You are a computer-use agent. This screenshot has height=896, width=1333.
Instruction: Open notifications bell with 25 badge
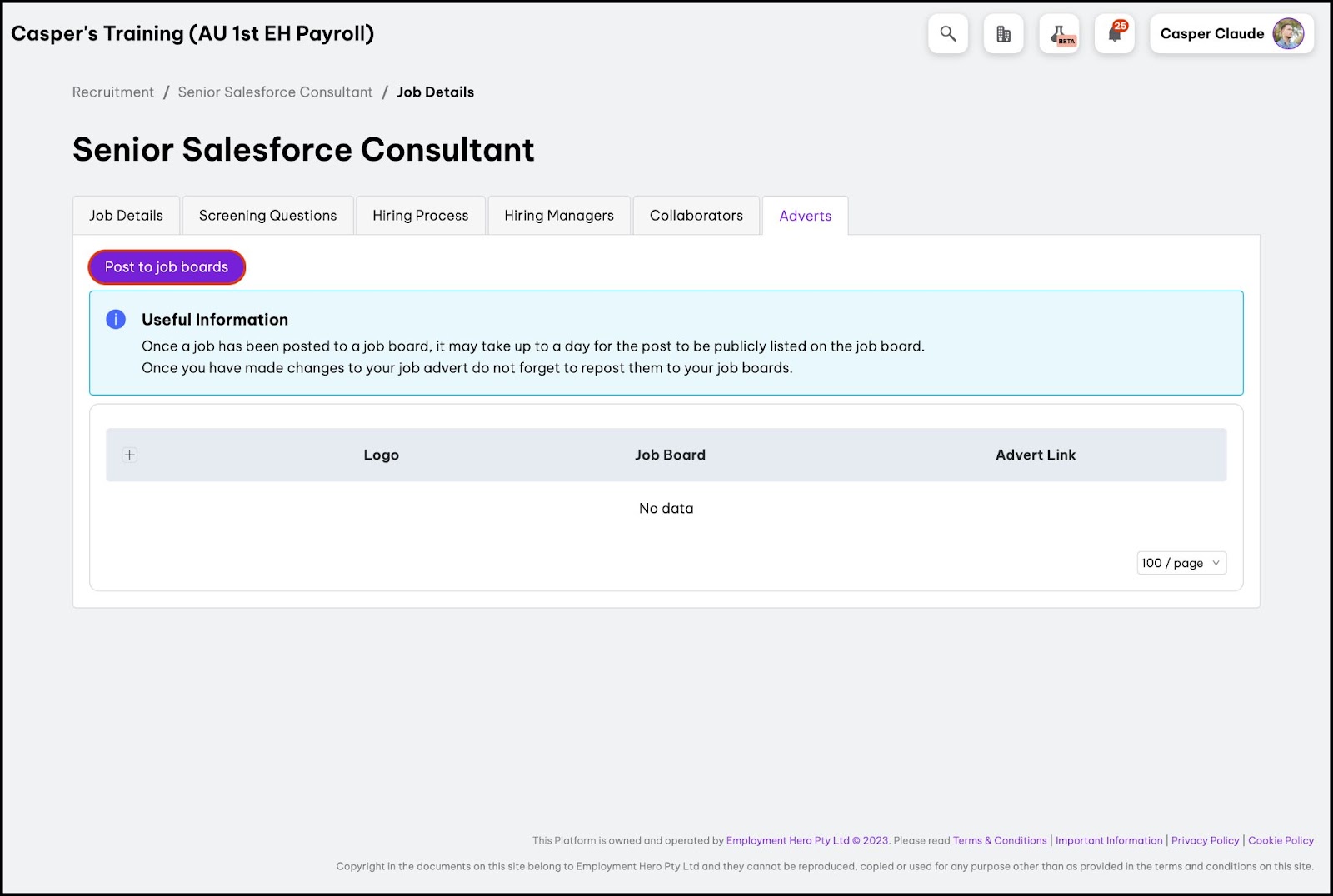[x=1115, y=34]
